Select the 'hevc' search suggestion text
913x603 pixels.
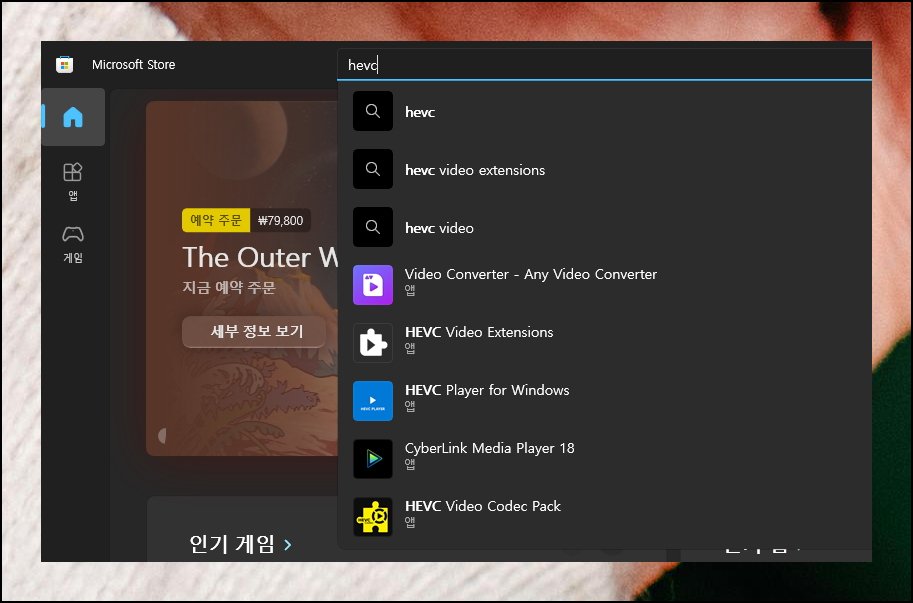(x=420, y=112)
